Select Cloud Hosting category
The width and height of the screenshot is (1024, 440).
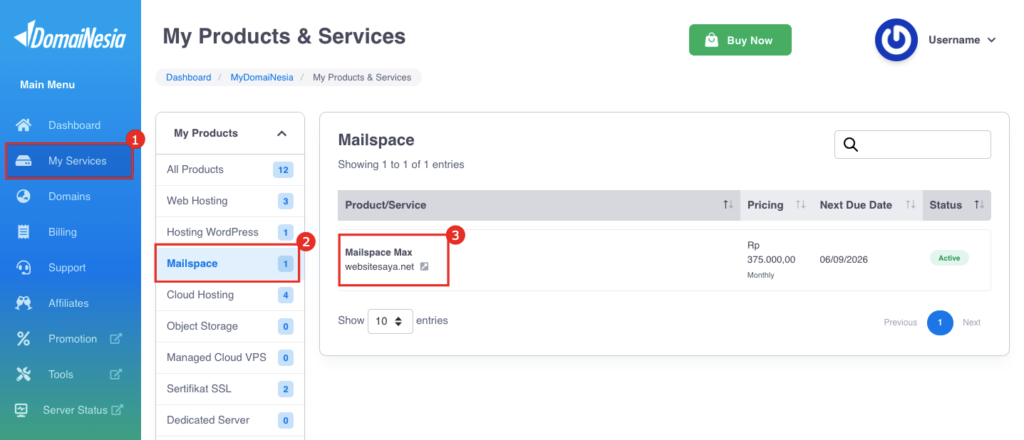230,295
